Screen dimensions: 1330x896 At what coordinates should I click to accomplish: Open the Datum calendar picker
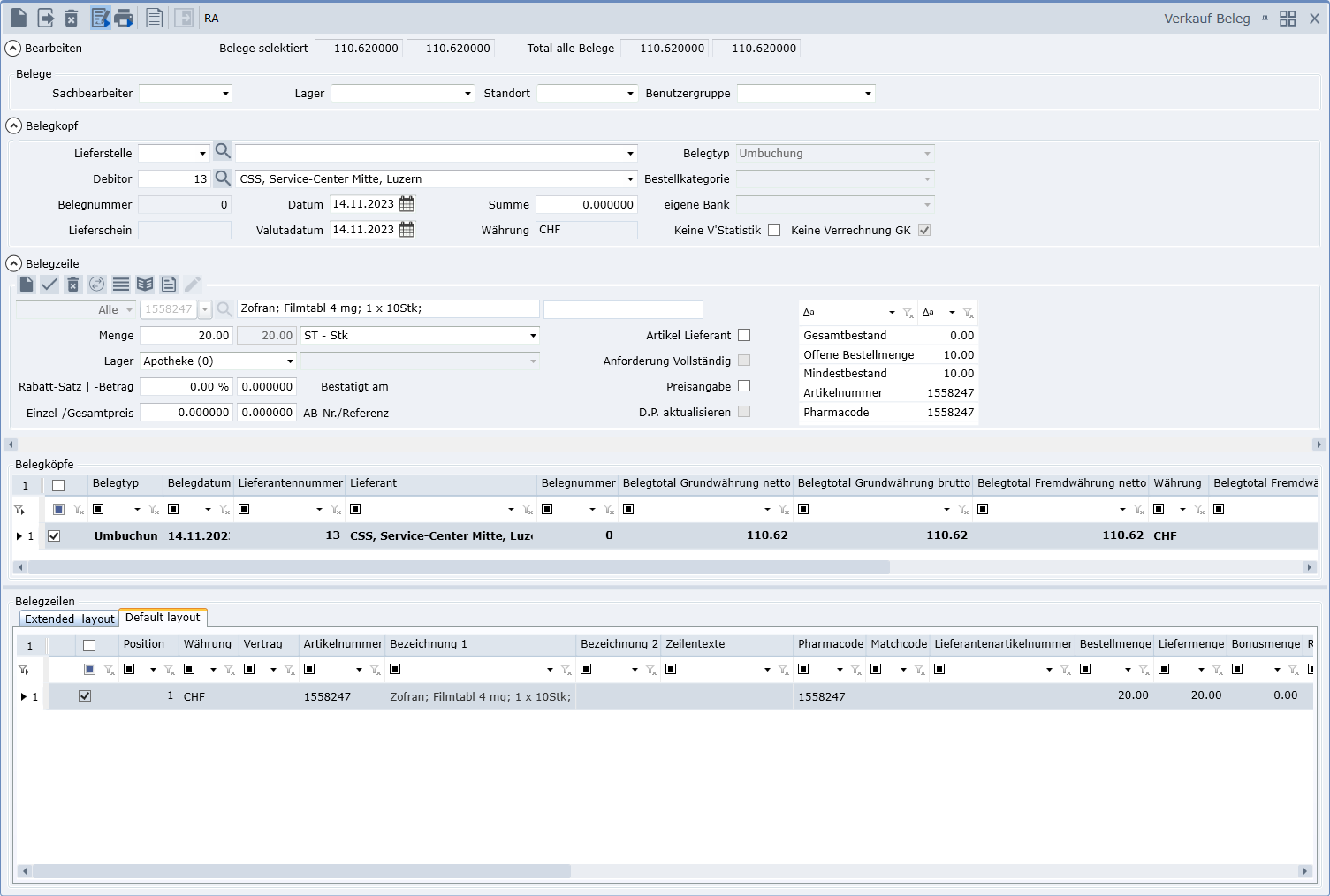(x=407, y=204)
